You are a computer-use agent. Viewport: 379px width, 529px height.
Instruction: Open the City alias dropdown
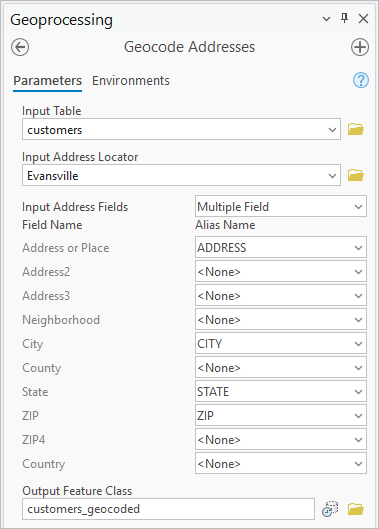click(281, 343)
